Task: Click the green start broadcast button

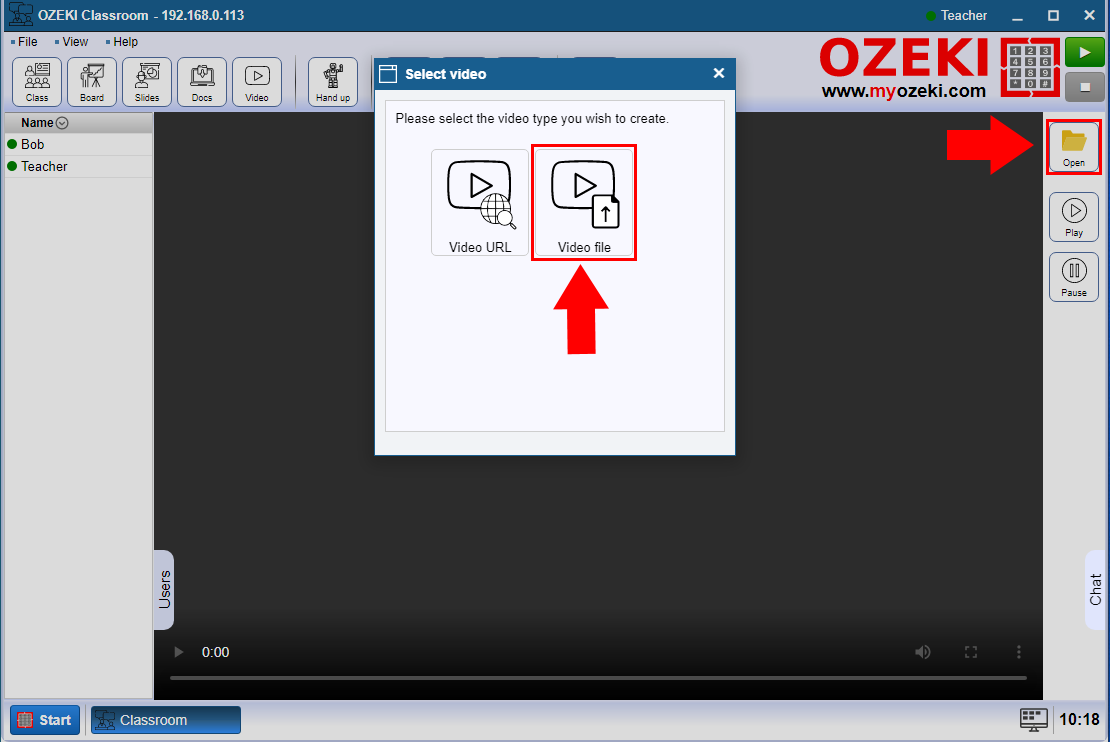Action: tap(1084, 51)
